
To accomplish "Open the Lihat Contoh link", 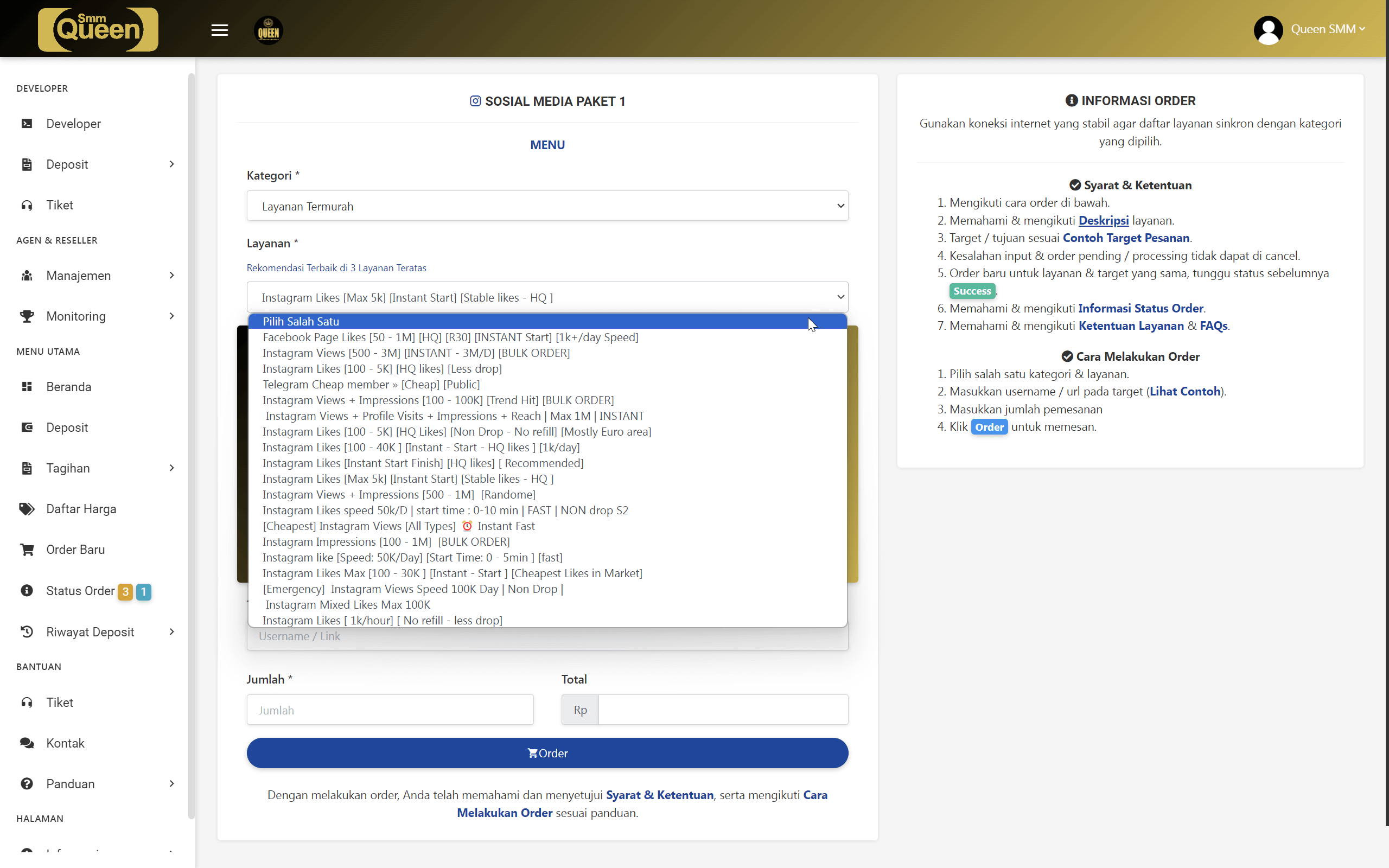I will coord(1184,392).
